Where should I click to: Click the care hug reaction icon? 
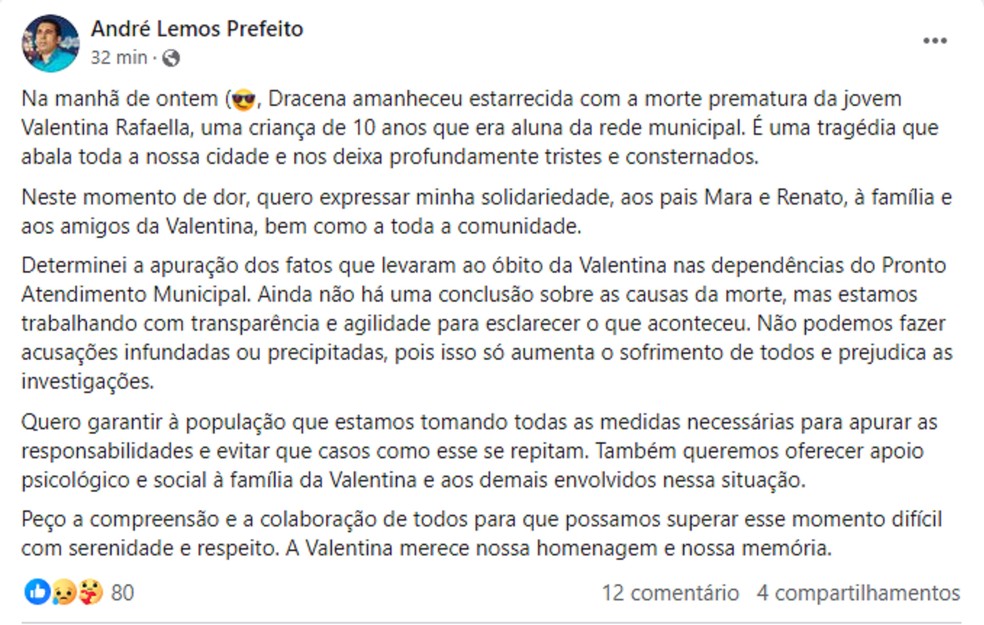(90, 592)
